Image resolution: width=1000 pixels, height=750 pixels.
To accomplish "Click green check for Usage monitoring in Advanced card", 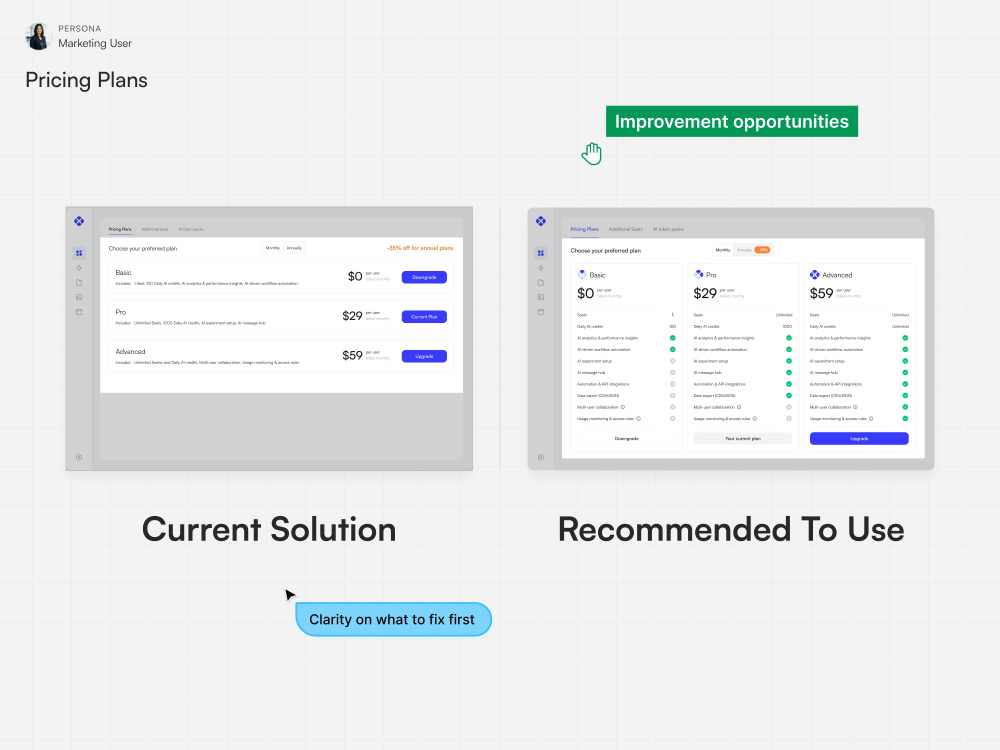I will click(x=905, y=418).
